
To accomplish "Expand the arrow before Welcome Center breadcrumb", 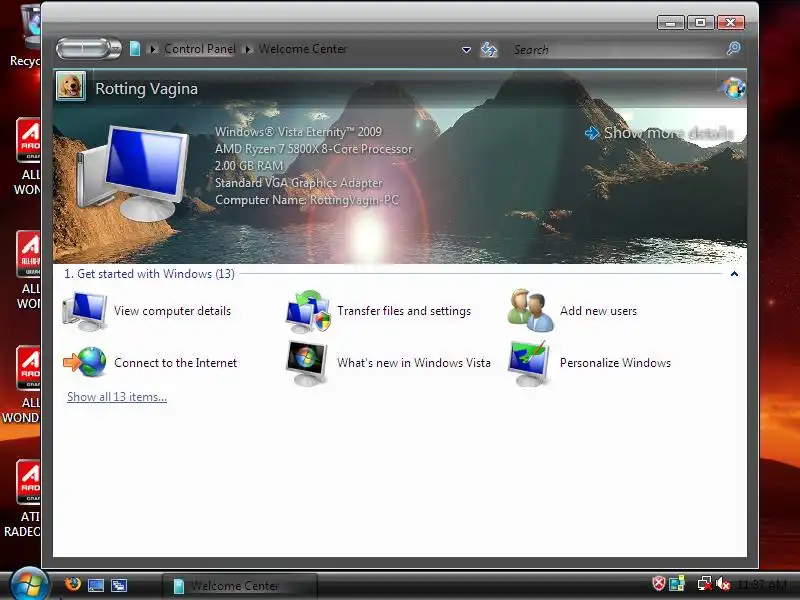I will click(247, 49).
